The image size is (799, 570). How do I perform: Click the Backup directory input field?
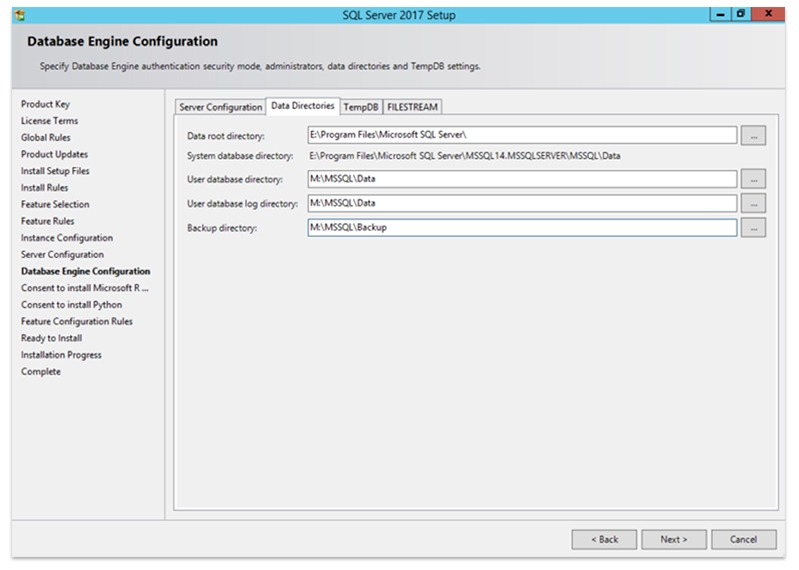tap(522, 228)
